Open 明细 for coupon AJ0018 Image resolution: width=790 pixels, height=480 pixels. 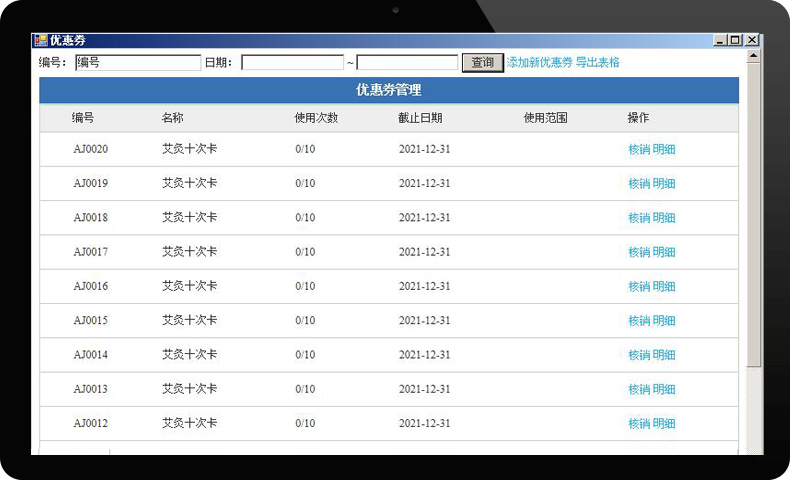tap(664, 218)
